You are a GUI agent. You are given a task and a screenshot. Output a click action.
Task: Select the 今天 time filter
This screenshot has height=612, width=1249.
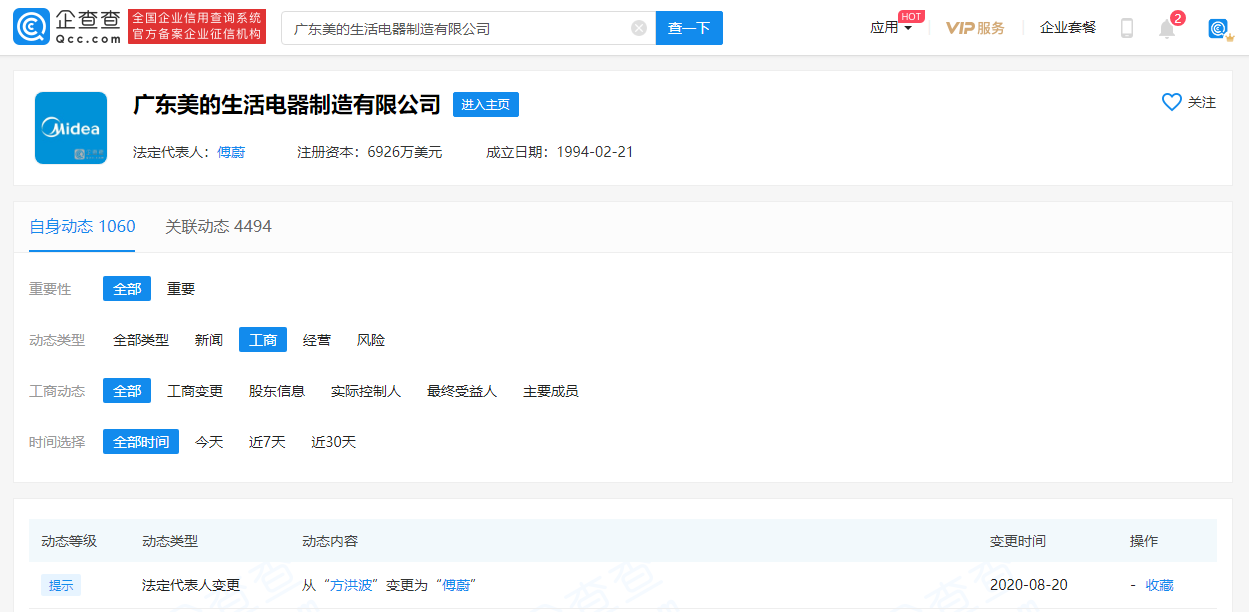click(208, 441)
